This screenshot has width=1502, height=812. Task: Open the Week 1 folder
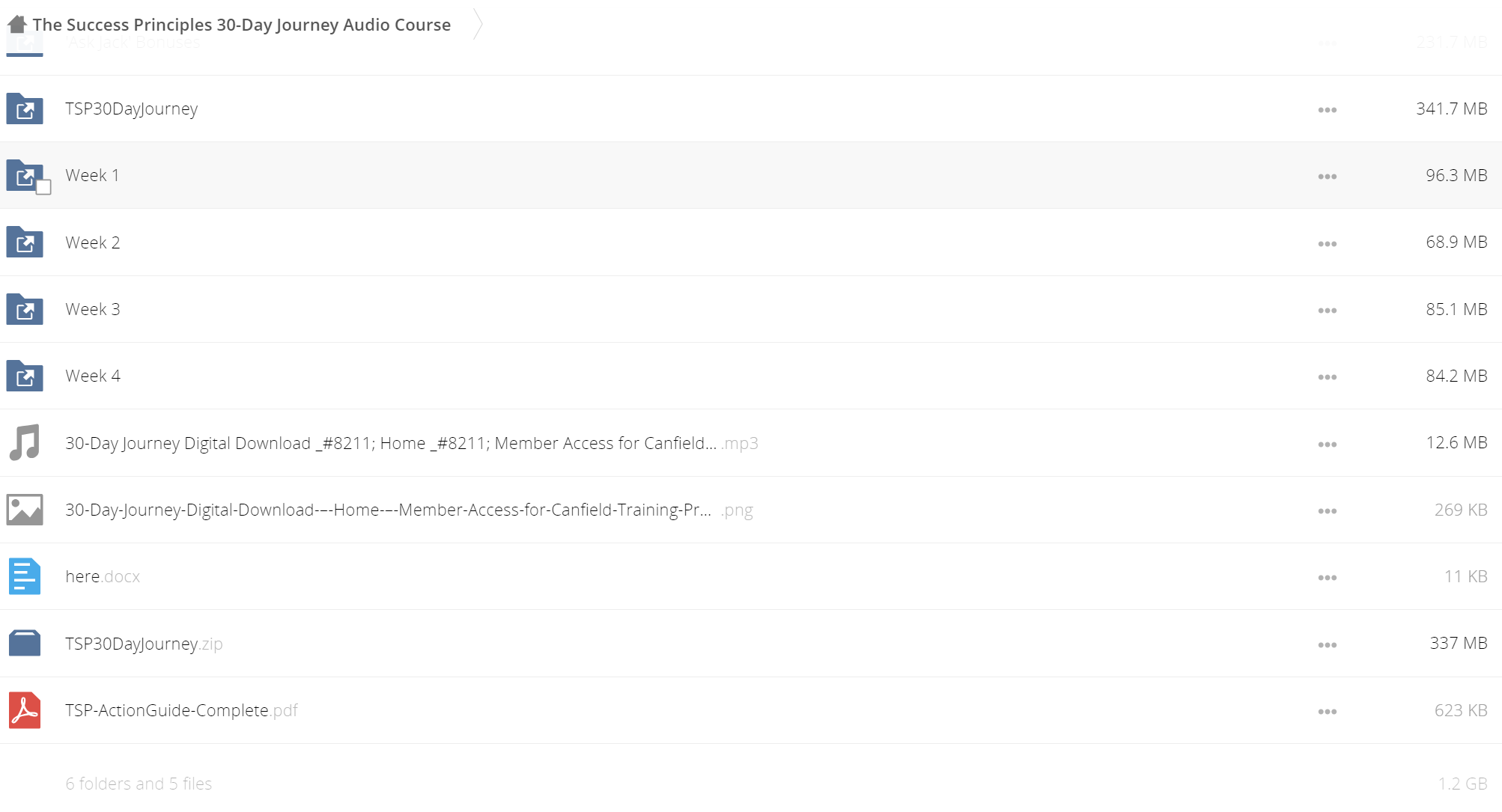[92, 175]
